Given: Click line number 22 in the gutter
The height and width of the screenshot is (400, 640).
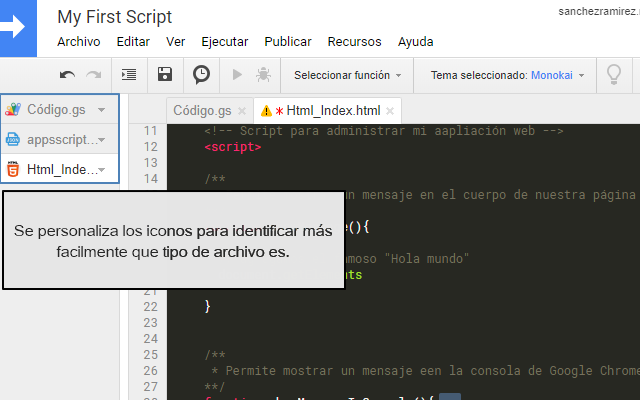Looking at the screenshot, I should [150, 307].
